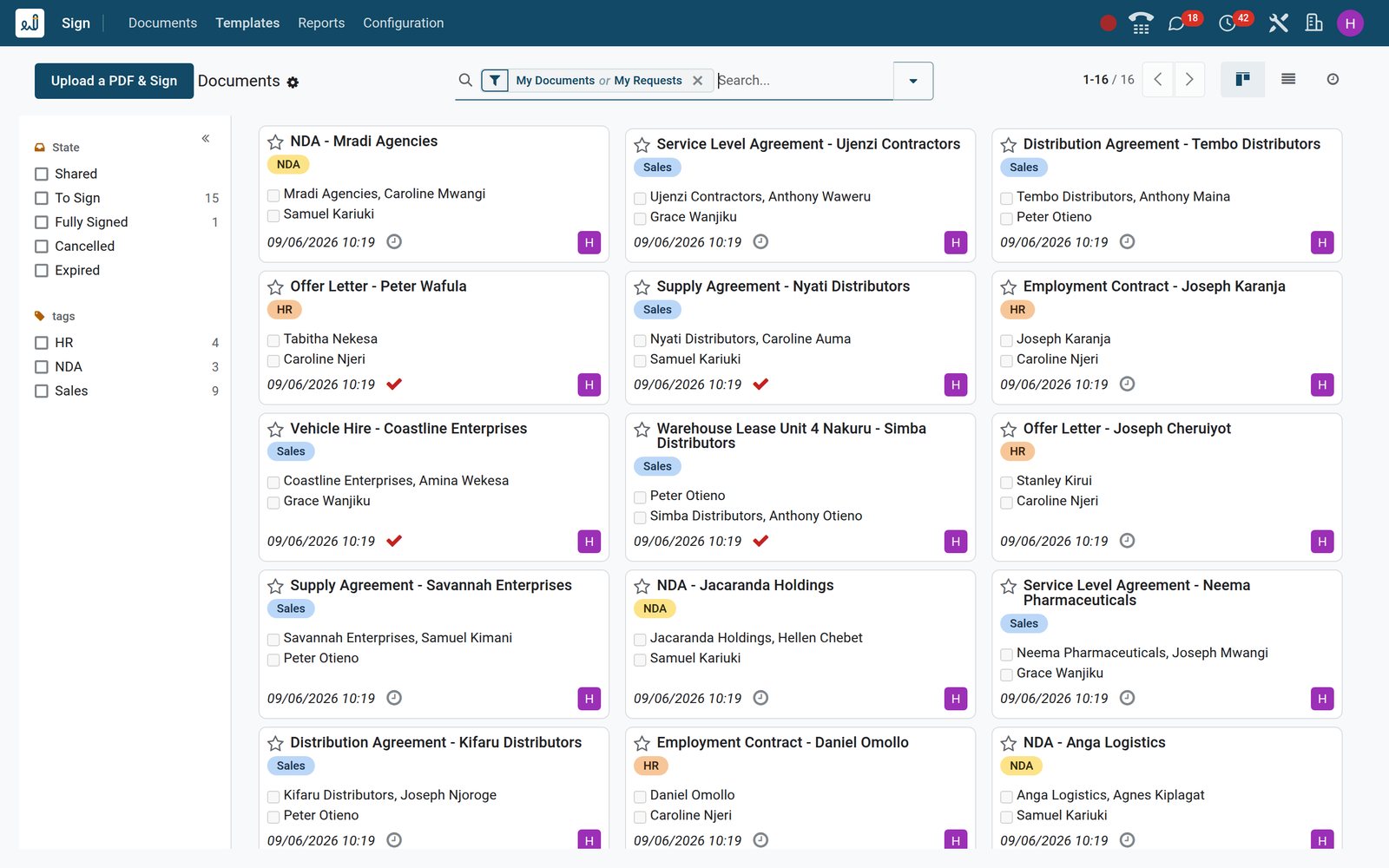Screen dimensions: 1389x868
Task: Open Documents settings gear
Action: [293, 82]
